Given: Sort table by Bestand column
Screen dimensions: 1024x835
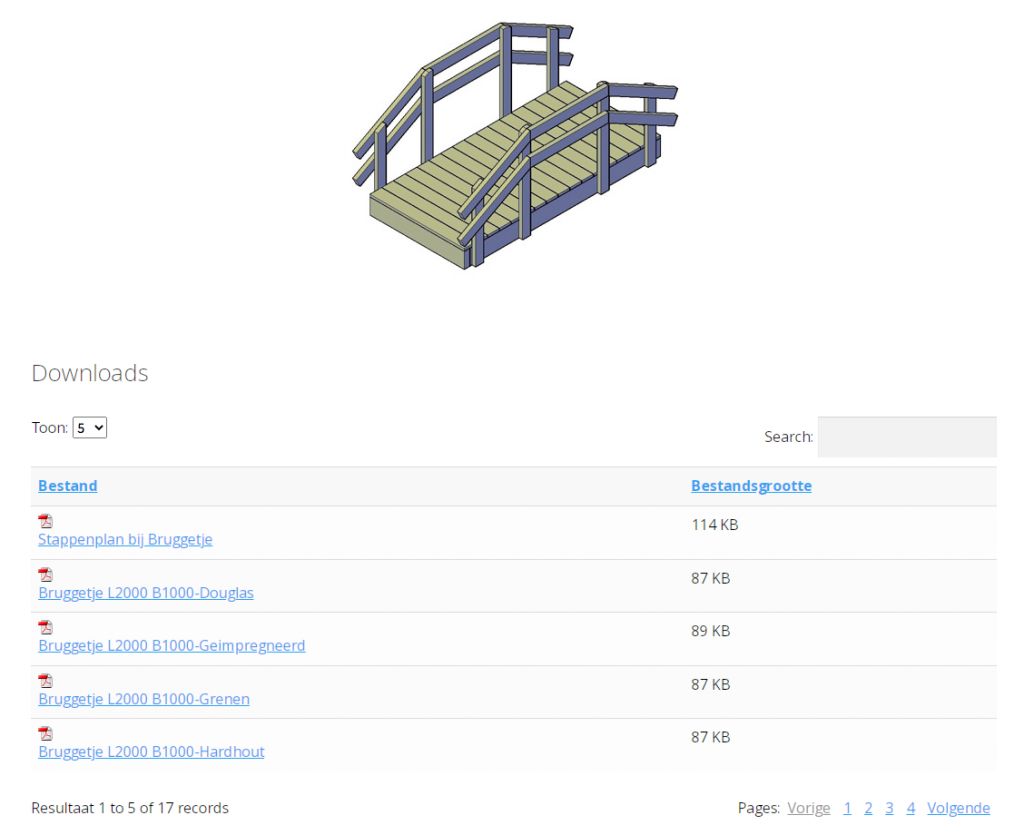Looking at the screenshot, I should [x=68, y=486].
